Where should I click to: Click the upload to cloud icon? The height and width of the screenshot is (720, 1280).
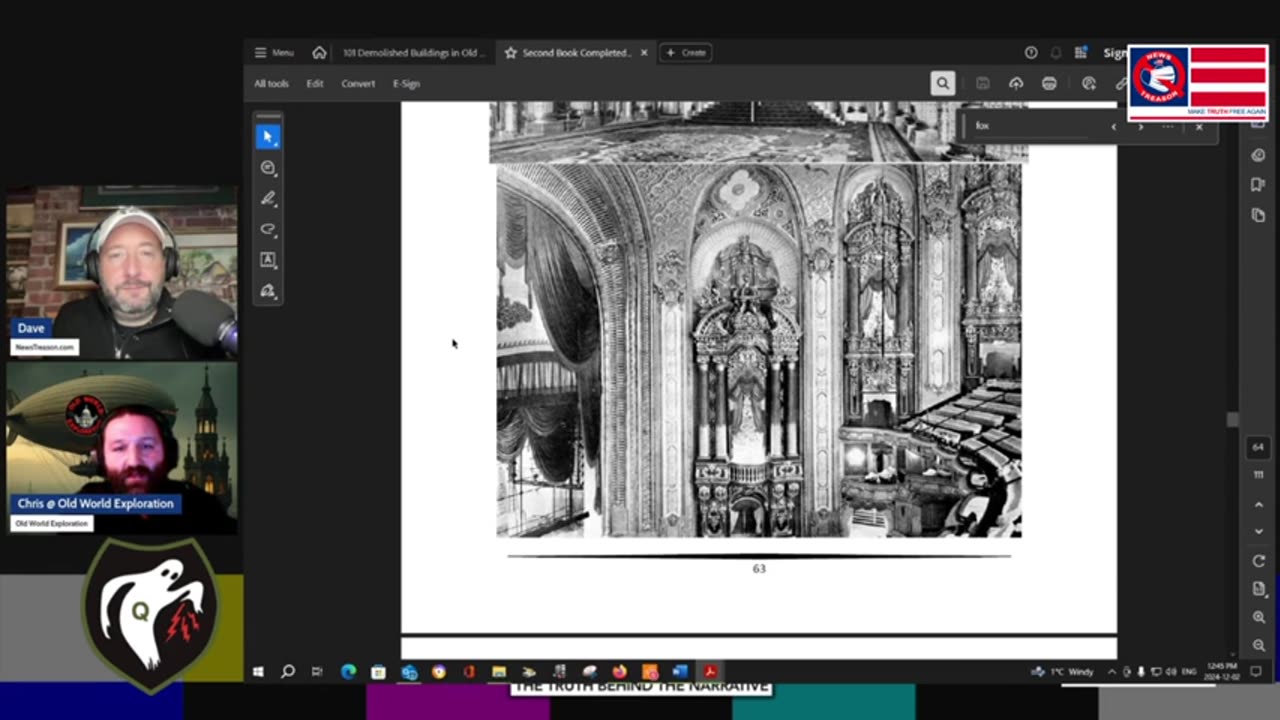[1016, 84]
